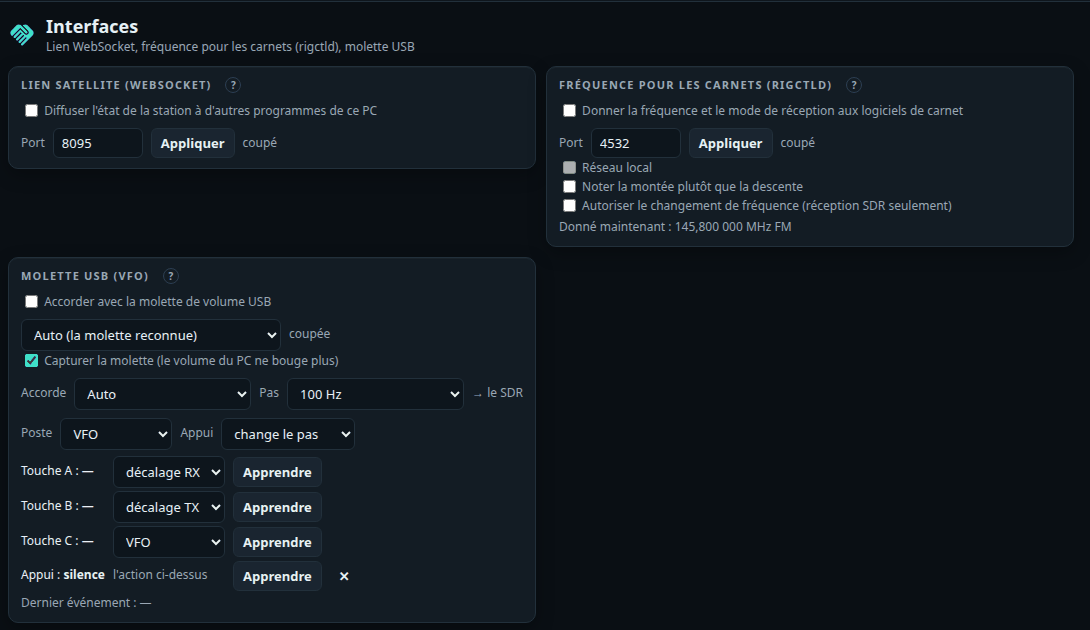This screenshot has width=1090, height=630.
Task: Enable Donner la fréquence et le mode checkbox
Action: click(x=569, y=111)
